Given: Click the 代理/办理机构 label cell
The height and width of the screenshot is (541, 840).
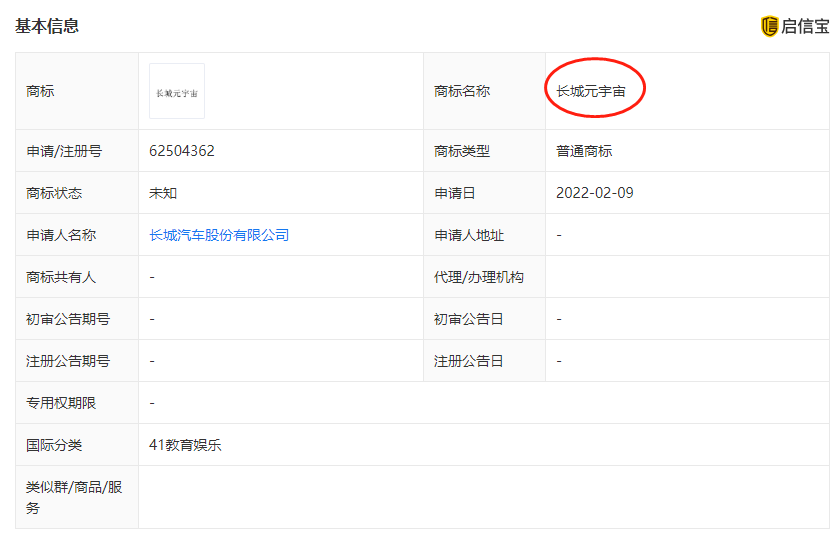Looking at the screenshot, I should coord(484,277).
